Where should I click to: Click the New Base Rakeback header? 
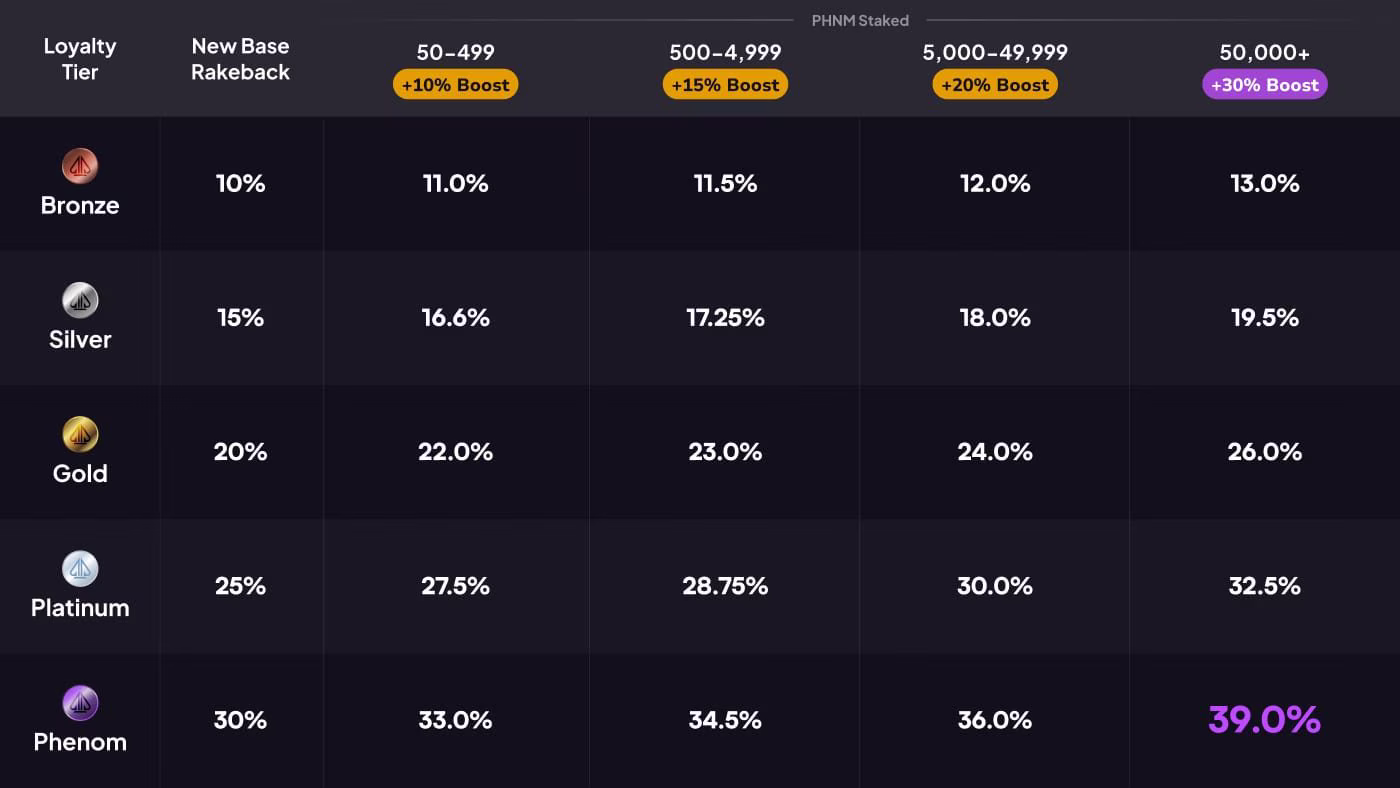(241, 59)
